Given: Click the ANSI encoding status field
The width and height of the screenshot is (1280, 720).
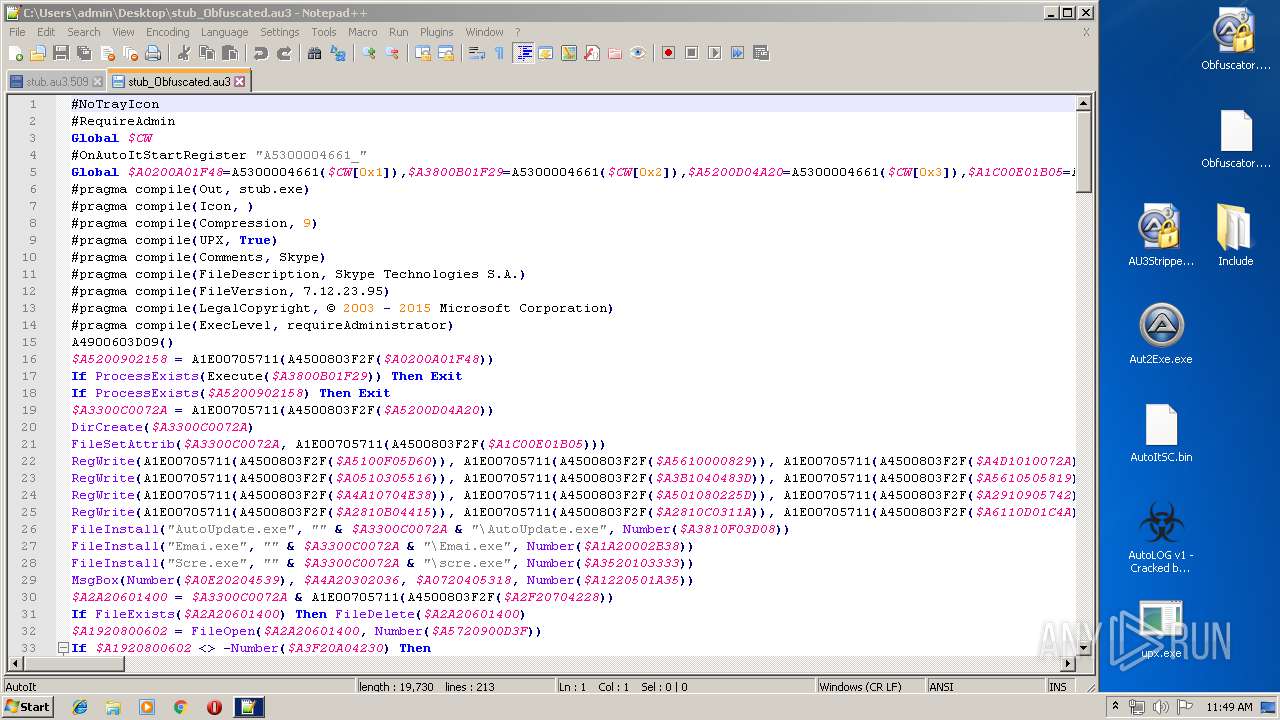Looking at the screenshot, I should 984,687.
